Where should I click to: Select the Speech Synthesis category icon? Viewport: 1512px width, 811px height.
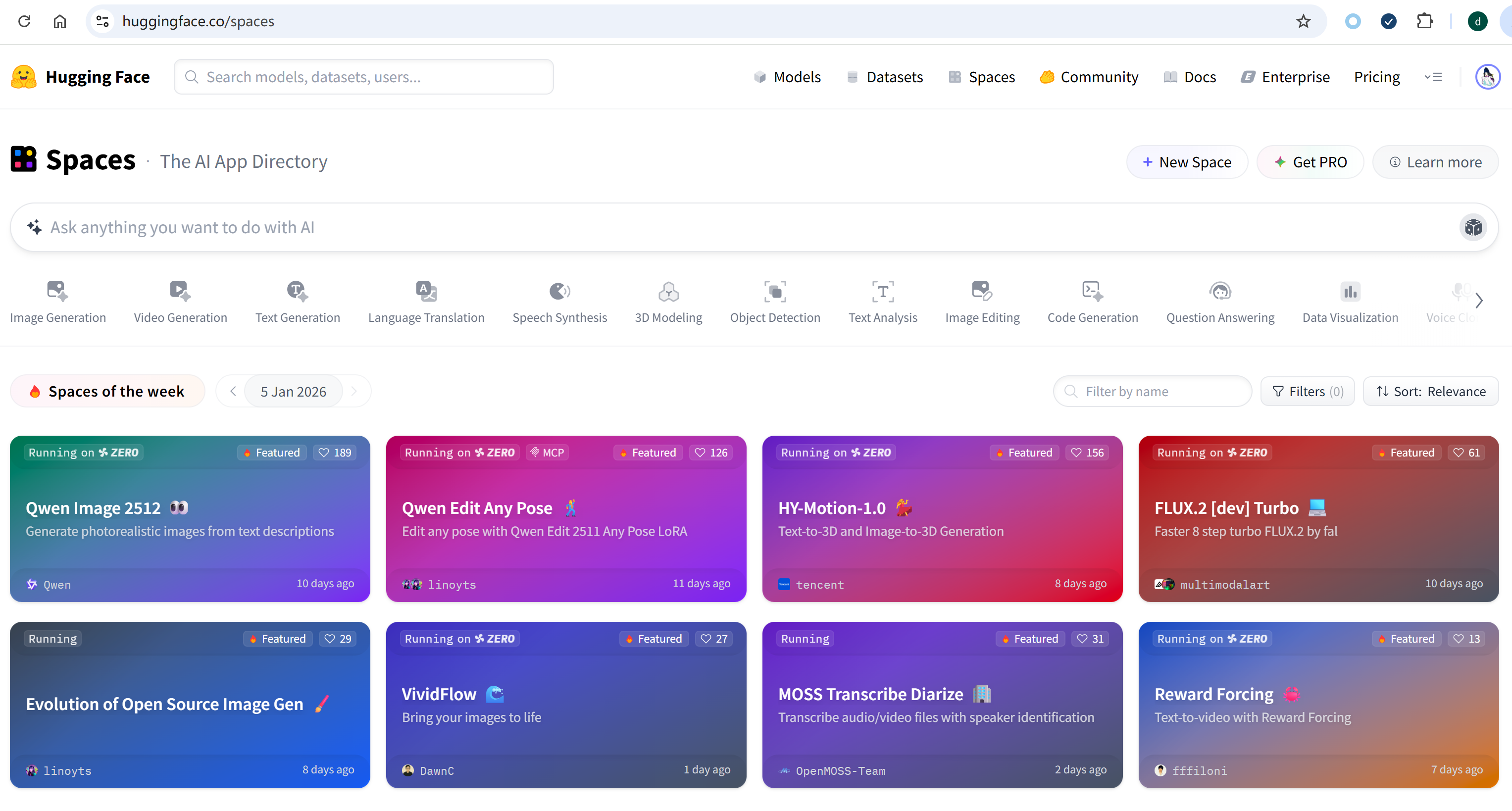(559, 291)
